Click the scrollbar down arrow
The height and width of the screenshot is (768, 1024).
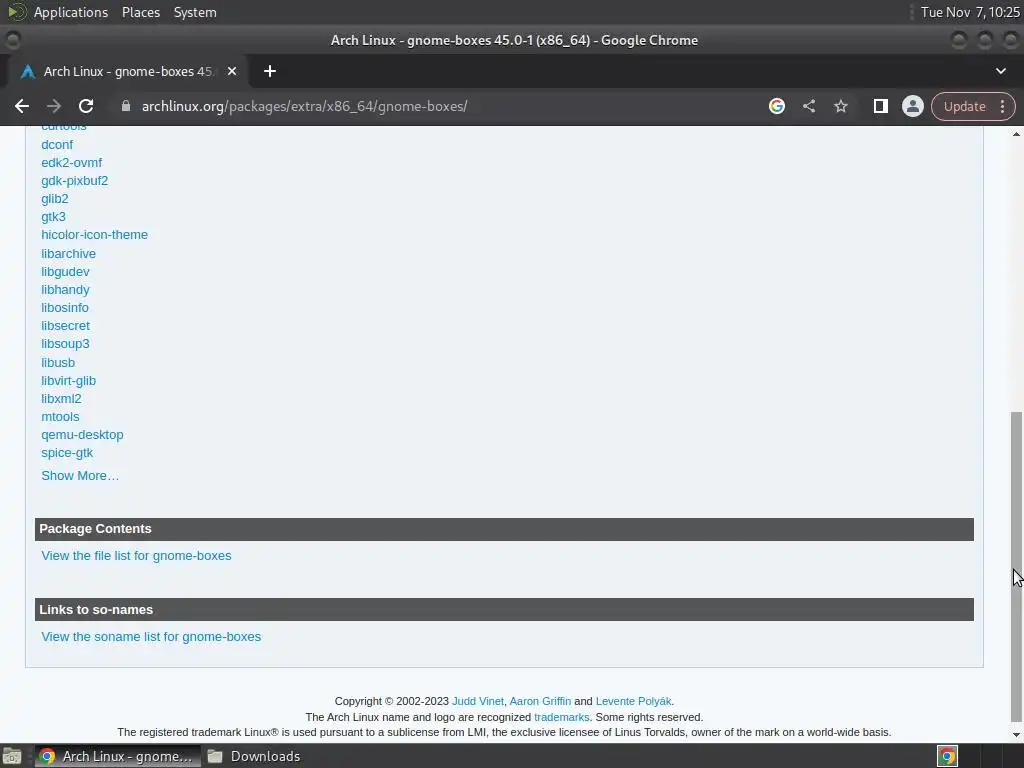(x=1016, y=735)
